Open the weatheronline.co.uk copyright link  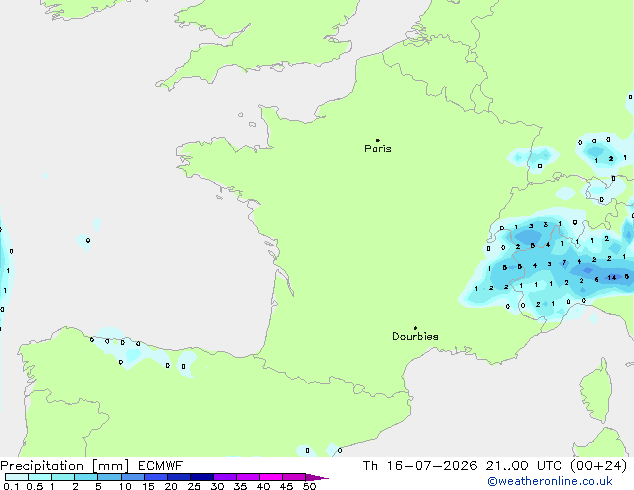[x=550, y=481]
